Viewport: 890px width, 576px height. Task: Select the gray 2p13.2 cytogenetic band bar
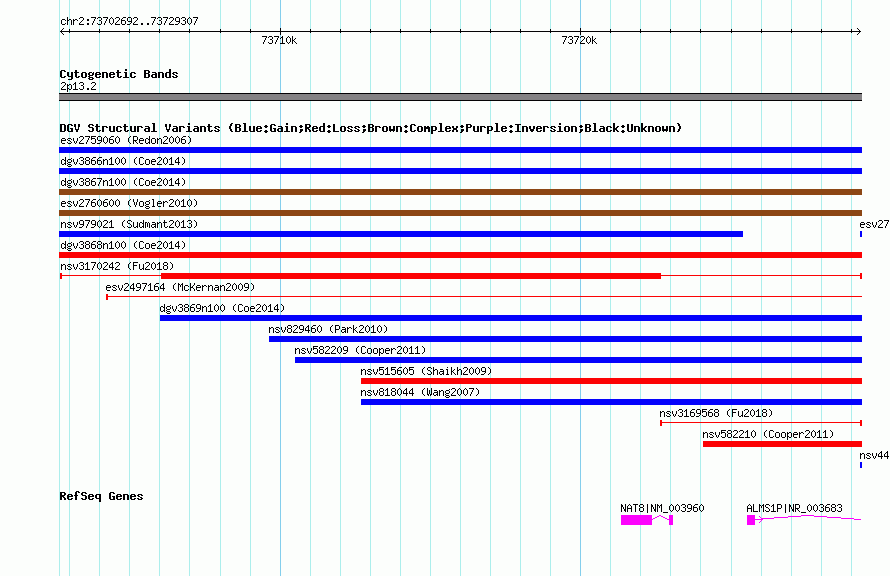(x=460, y=97)
